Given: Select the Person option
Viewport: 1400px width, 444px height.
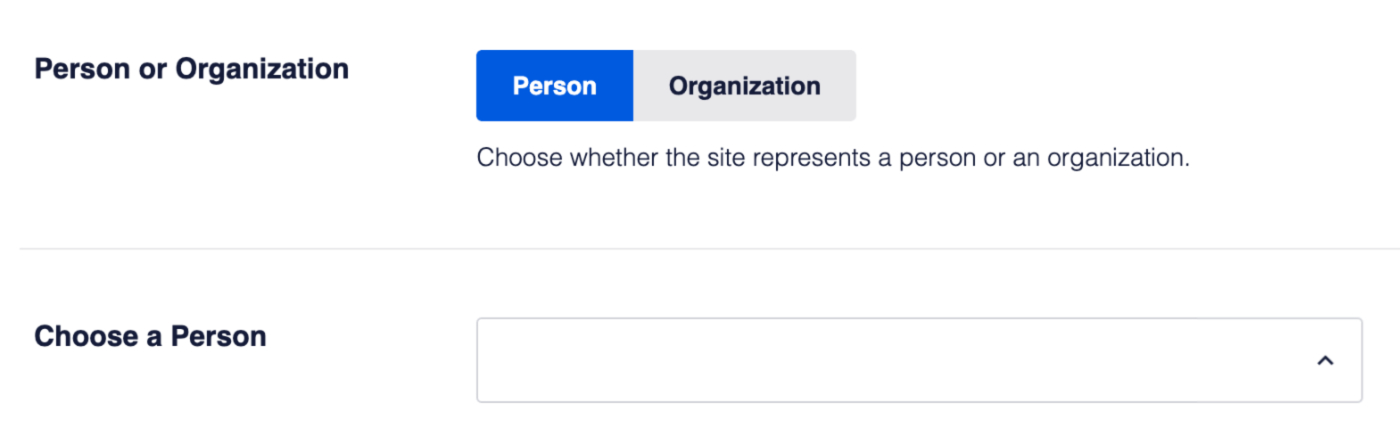Looking at the screenshot, I should [x=554, y=86].
